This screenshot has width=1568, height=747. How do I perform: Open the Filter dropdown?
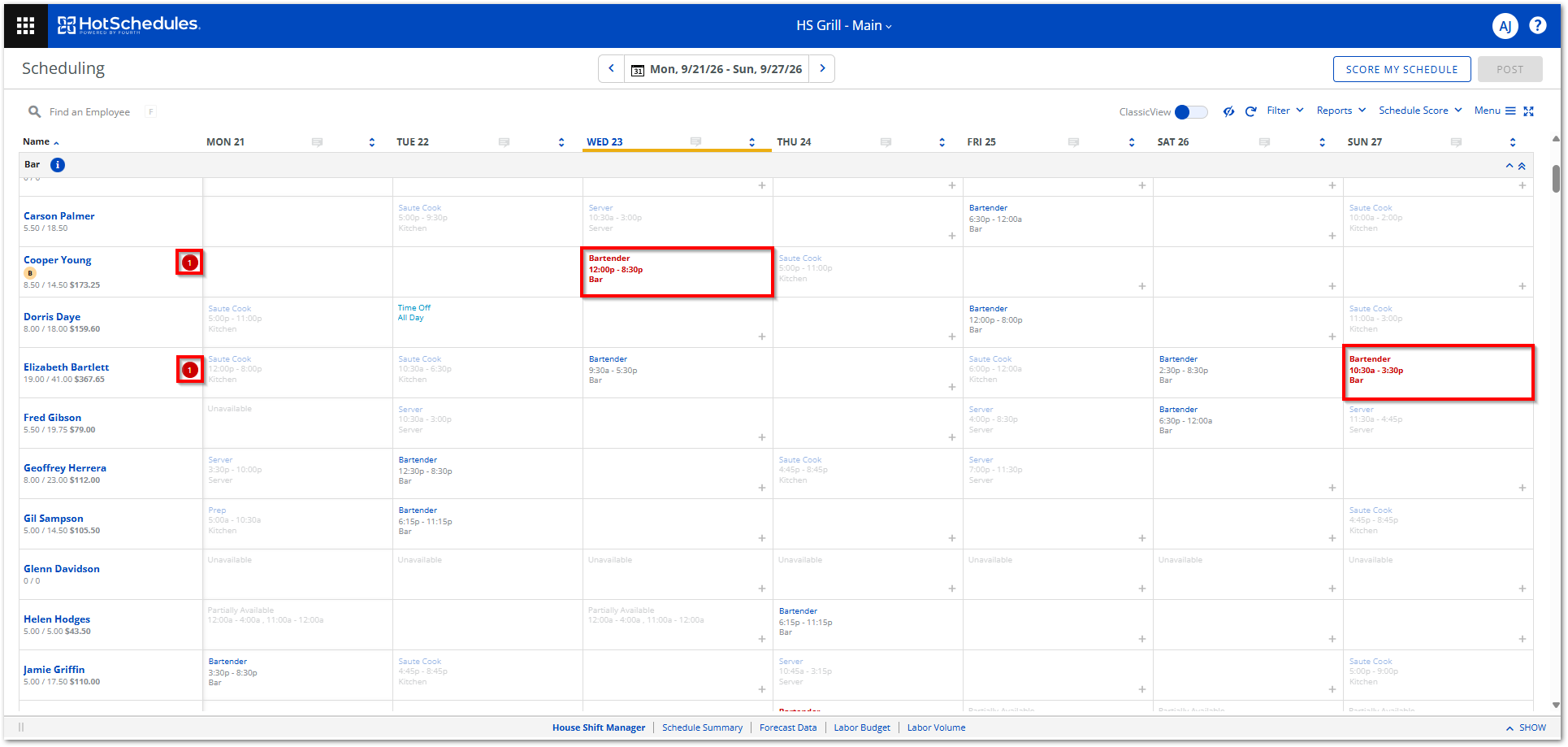point(1284,111)
